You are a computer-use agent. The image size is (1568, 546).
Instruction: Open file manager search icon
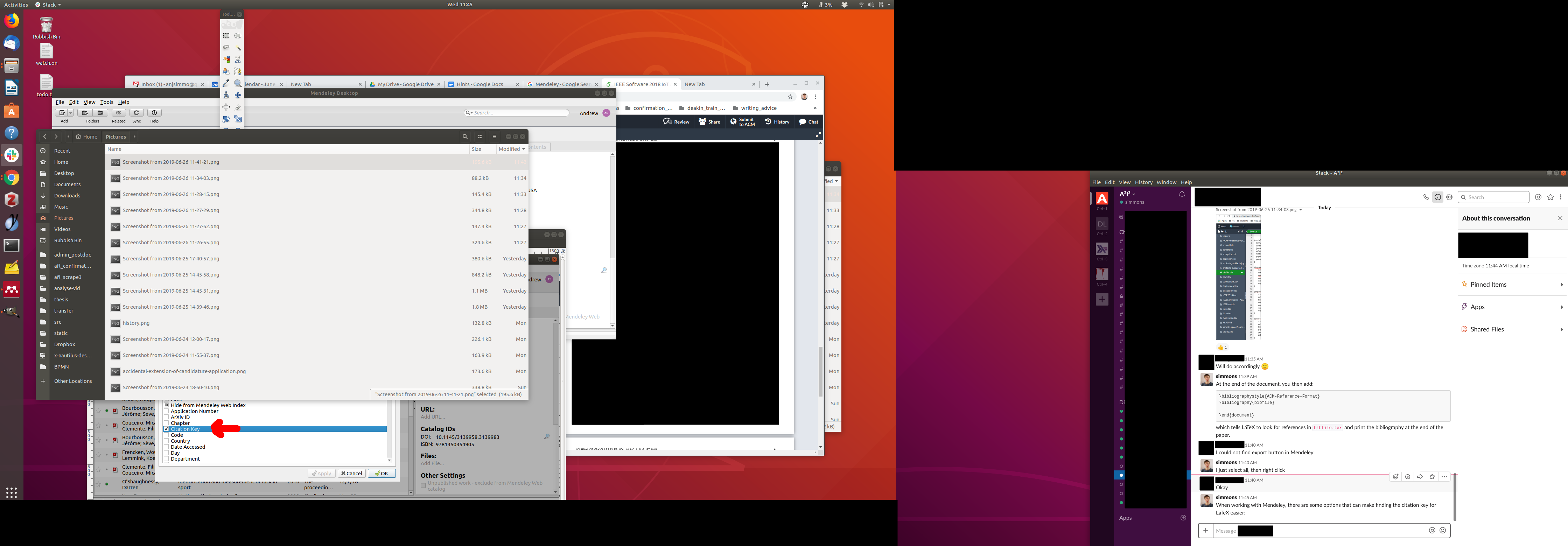[x=465, y=137]
